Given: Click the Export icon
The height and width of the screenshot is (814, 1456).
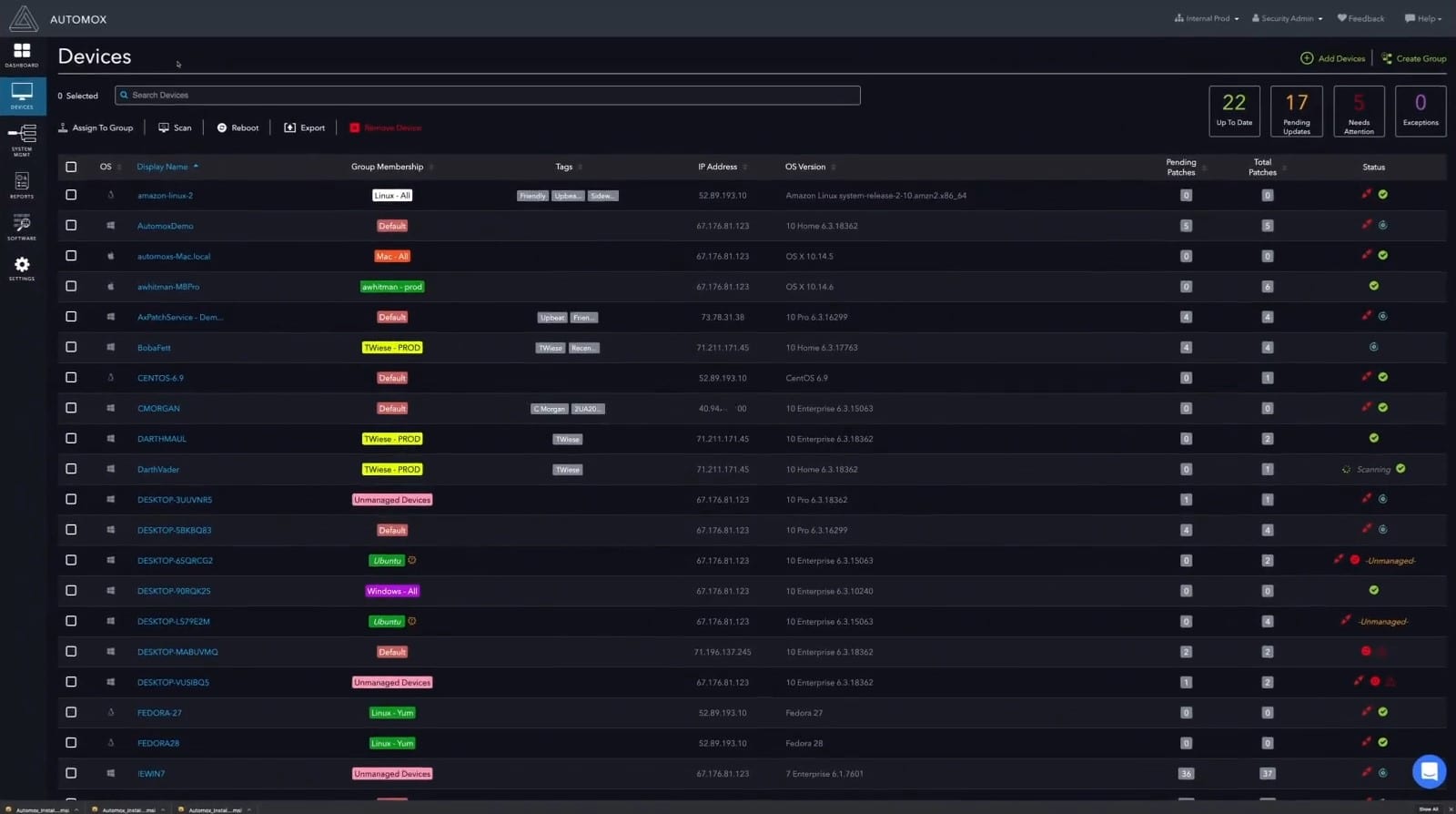Looking at the screenshot, I should 289,127.
